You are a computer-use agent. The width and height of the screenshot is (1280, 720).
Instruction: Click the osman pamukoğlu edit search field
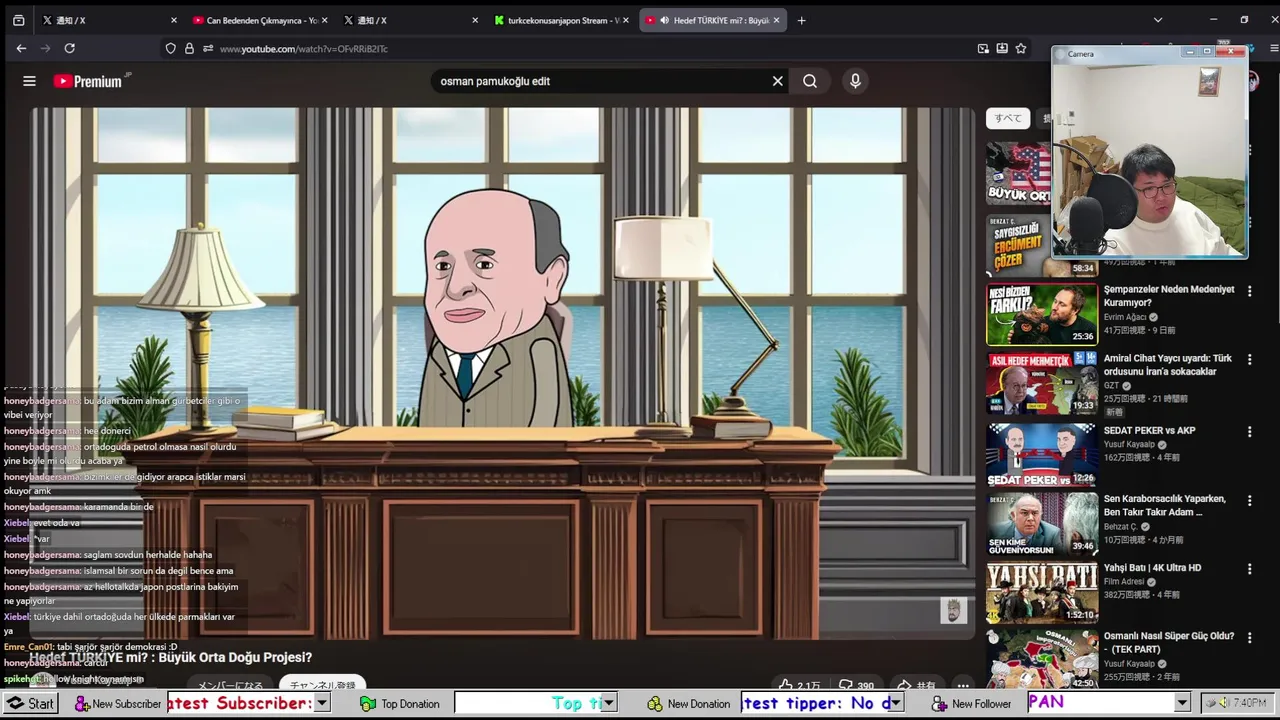coord(600,81)
